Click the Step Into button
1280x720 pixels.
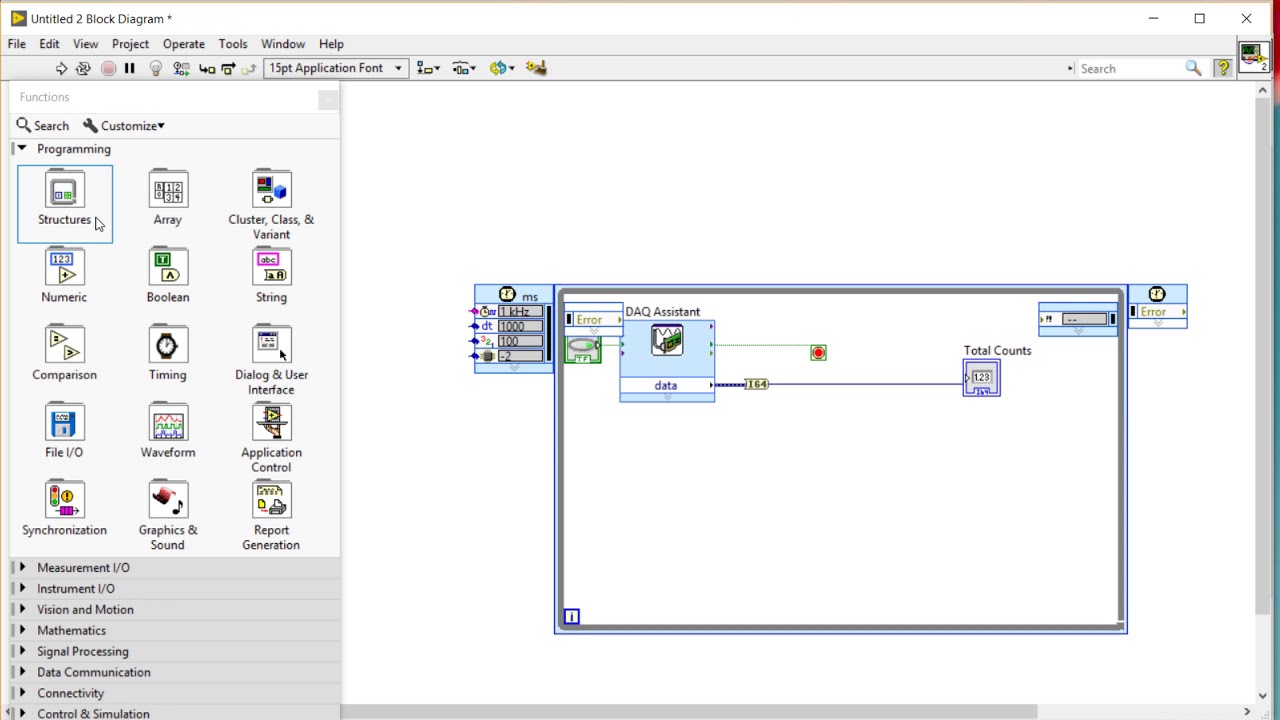point(207,68)
